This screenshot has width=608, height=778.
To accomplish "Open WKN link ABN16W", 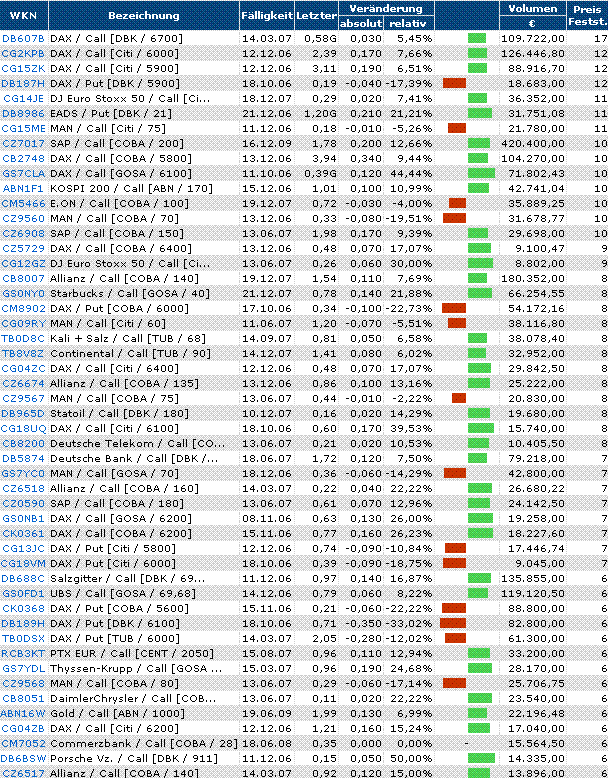I will click(x=23, y=713).
